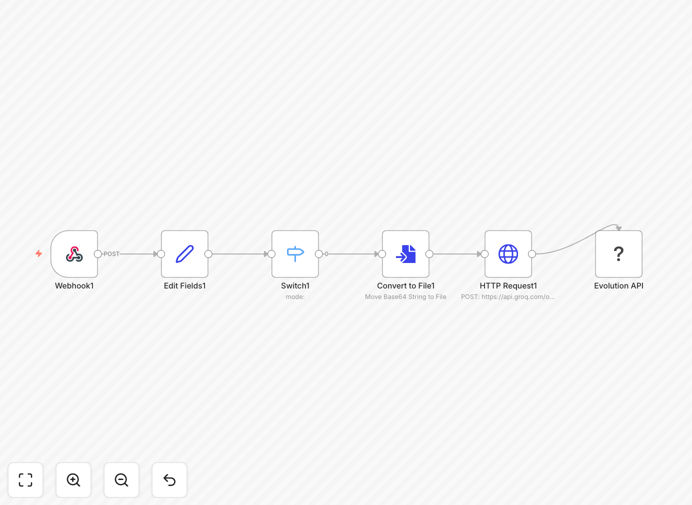Click the Edit Fields1 input connector
Viewport: 692px width, 505px height.
pos(161,254)
